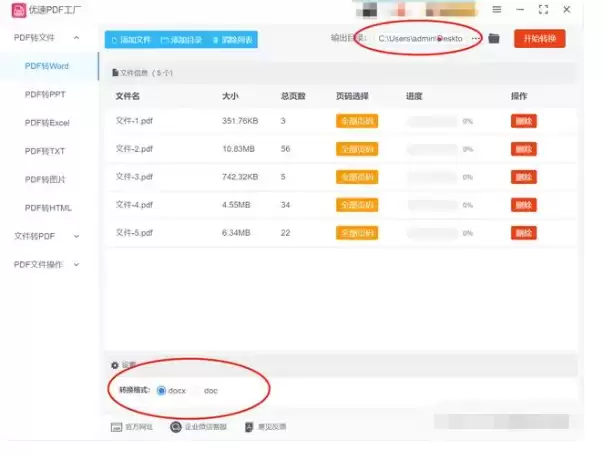The width and height of the screenshot is (603, 456).
Task: Delete 文件-3.pdf using its red button
Action: [x=524, y=177]
